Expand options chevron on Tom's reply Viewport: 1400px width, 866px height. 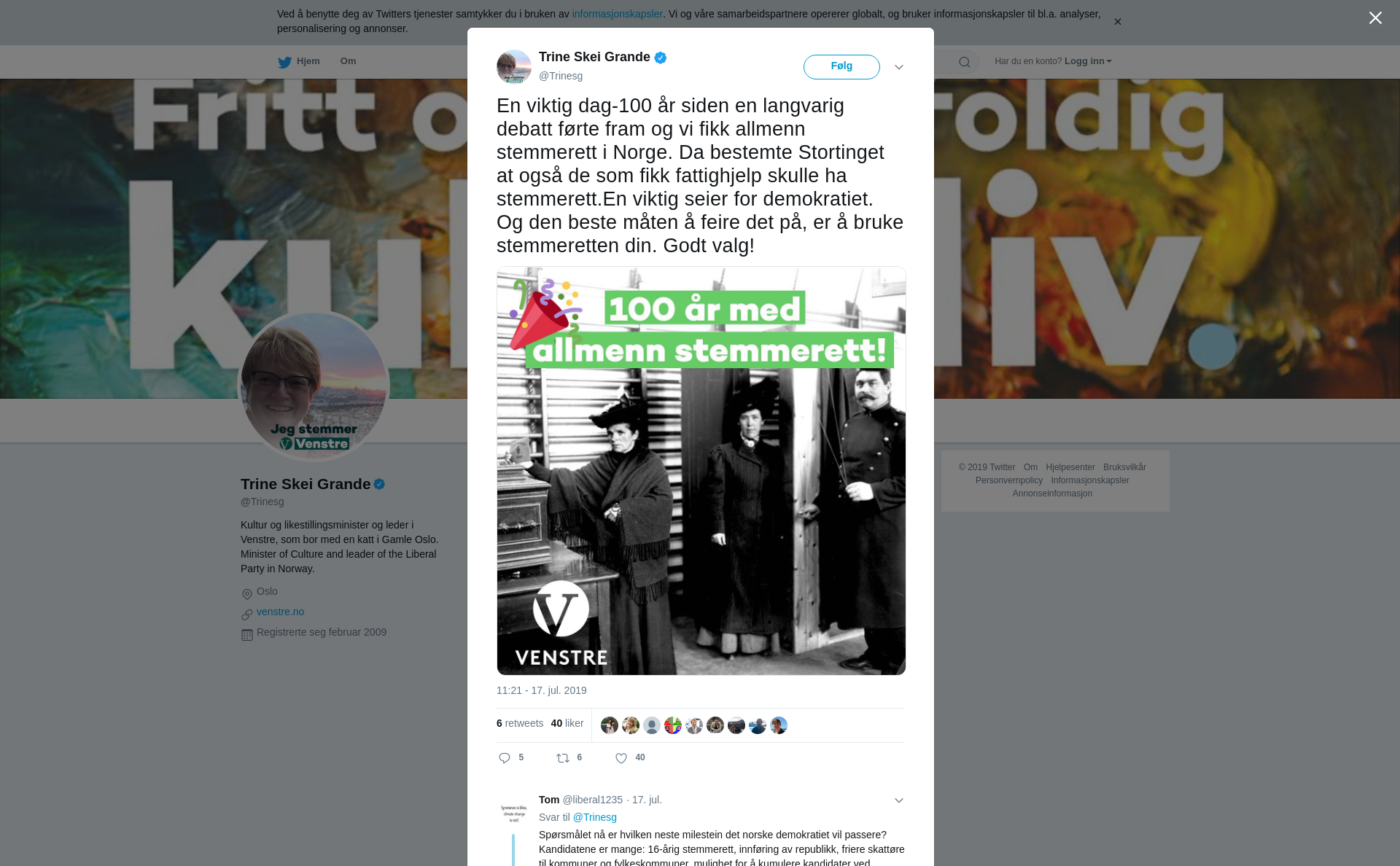pos(899,800)
